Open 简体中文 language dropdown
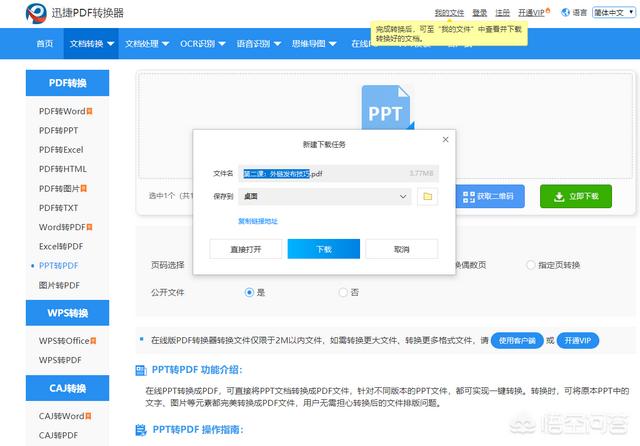 (614, 13)
